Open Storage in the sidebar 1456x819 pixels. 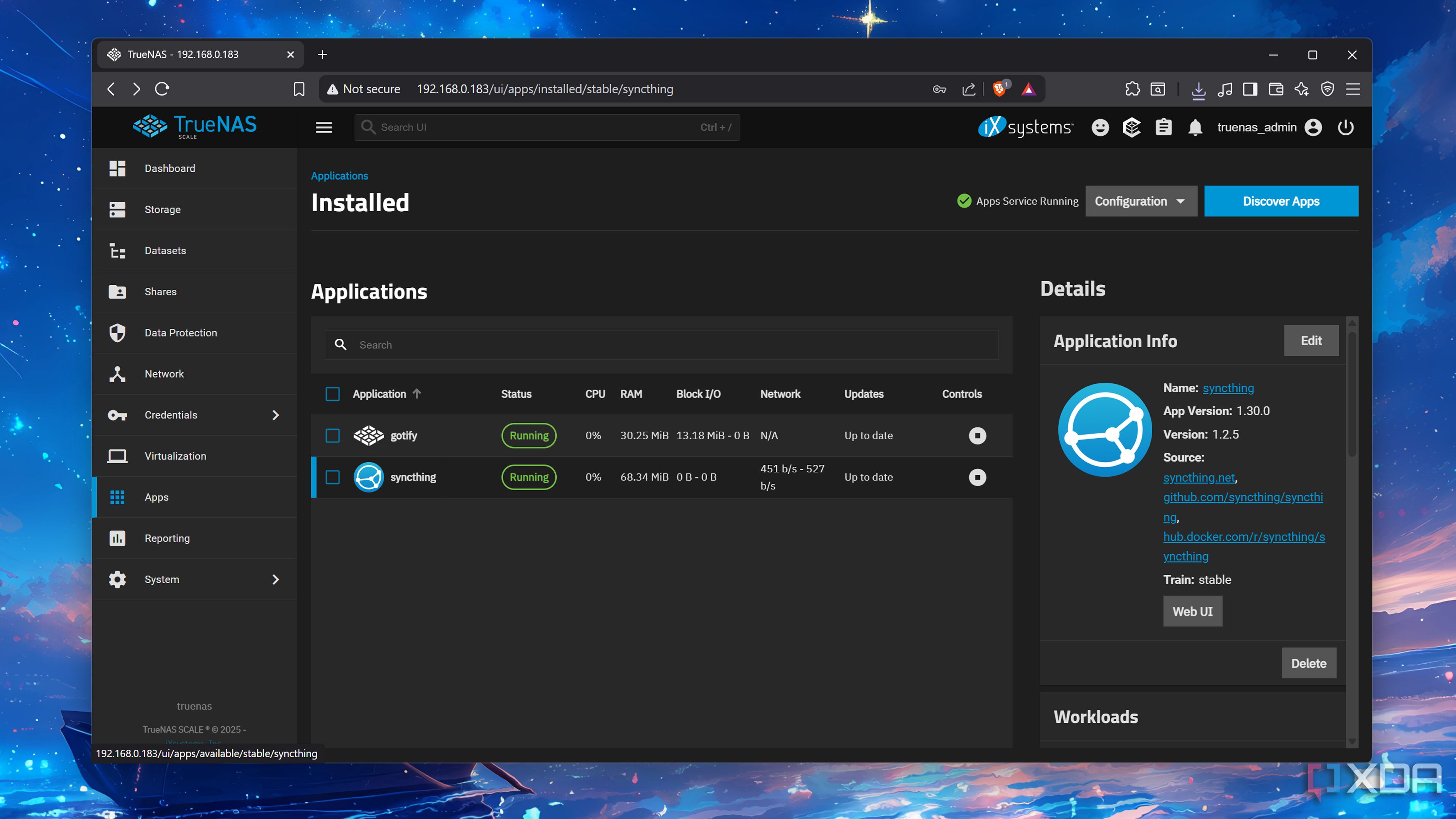[x=163, y=210]
